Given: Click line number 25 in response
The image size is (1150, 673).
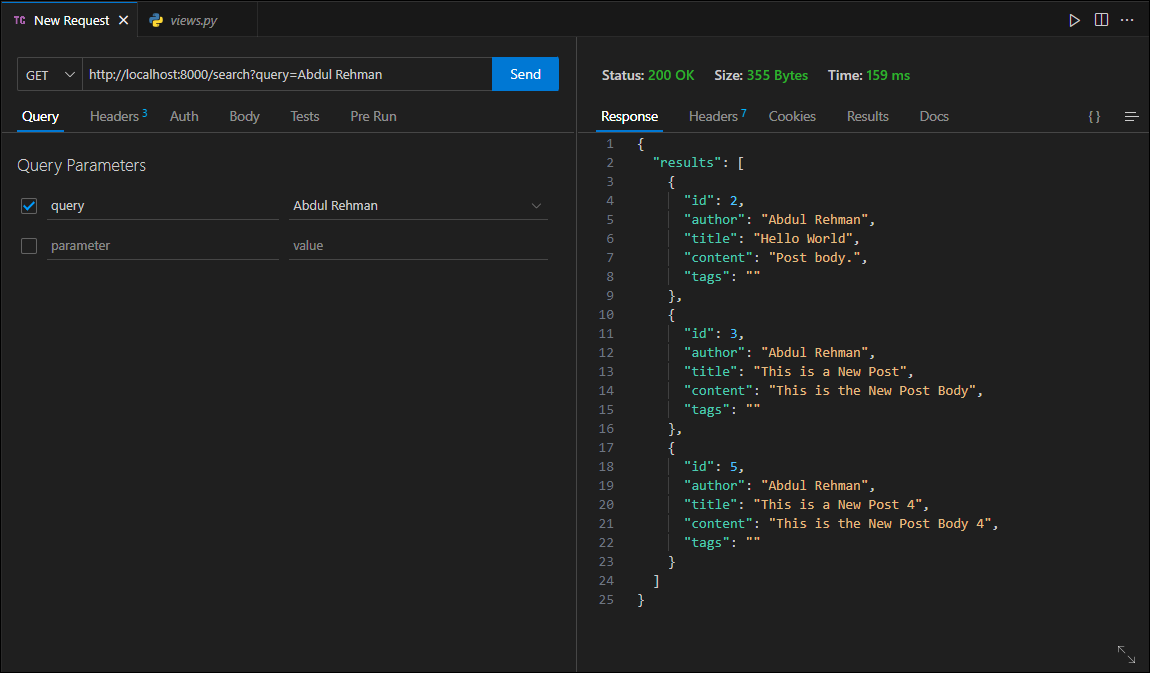Looking at the screenshot, I should click(606, 600).
